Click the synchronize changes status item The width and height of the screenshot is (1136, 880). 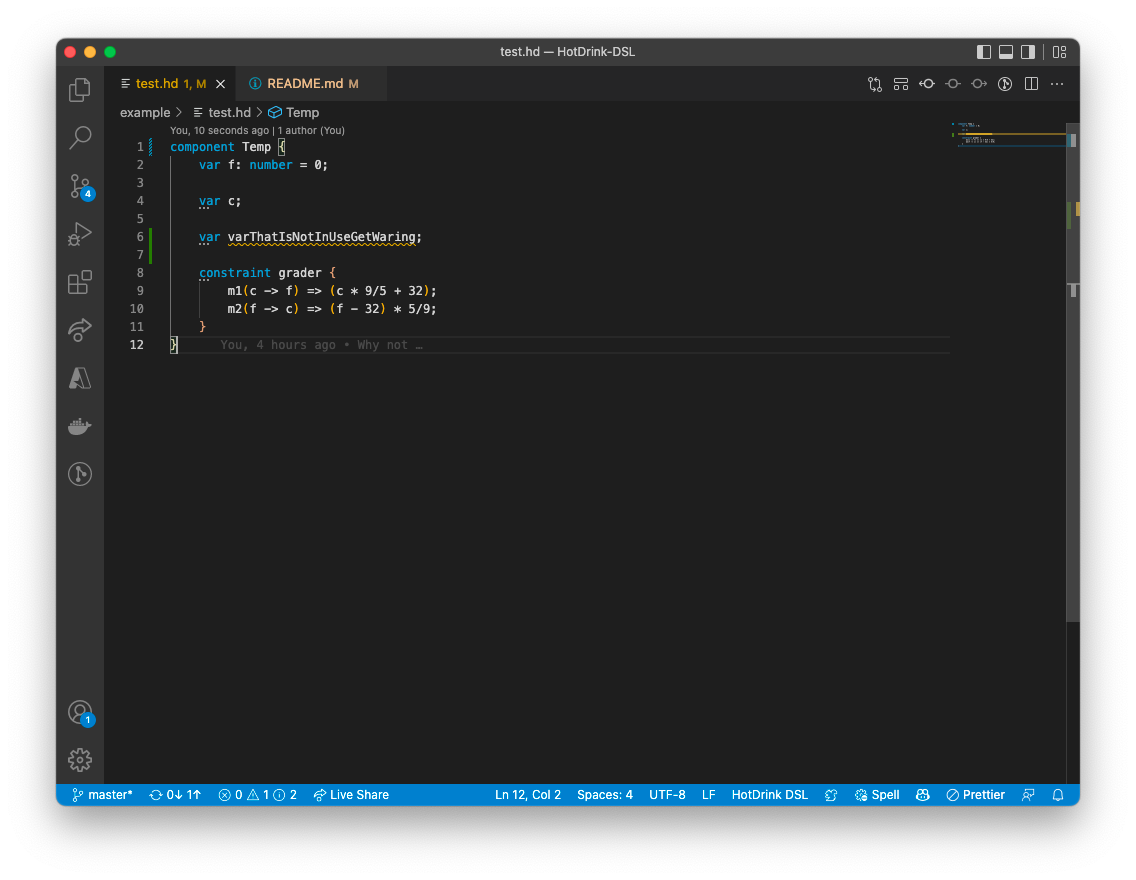[x=175, y=795]
